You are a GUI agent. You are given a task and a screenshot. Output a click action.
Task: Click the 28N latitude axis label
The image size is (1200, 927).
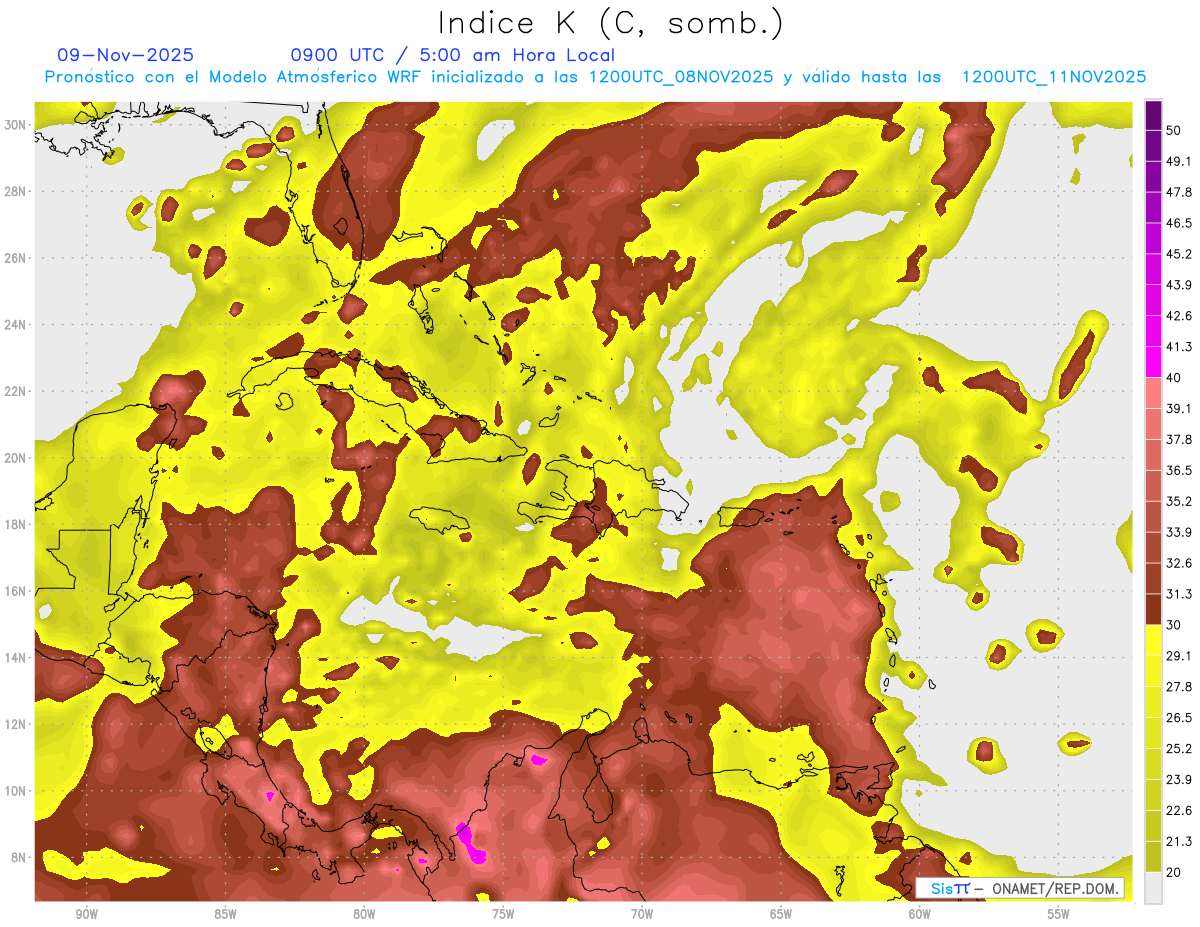click(16, 191)
